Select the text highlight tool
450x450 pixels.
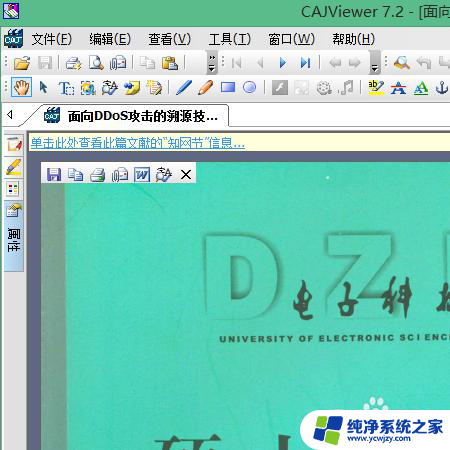point(376,87)
